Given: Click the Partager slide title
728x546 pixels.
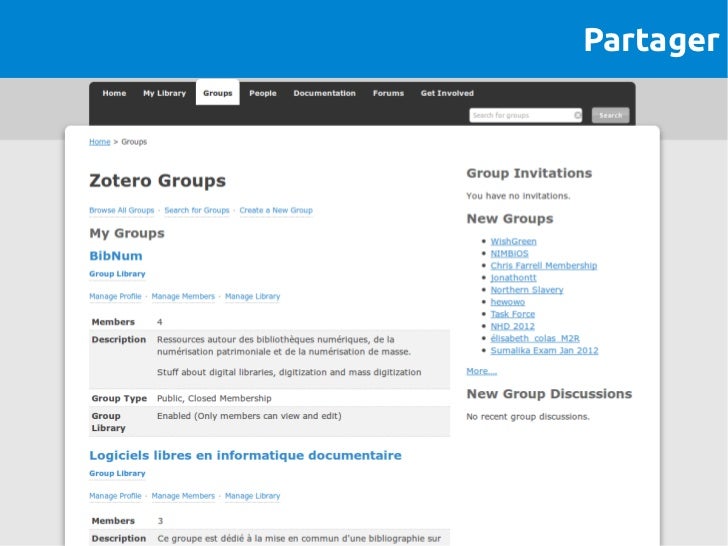Looking at the screenshot, I should 651,41.
